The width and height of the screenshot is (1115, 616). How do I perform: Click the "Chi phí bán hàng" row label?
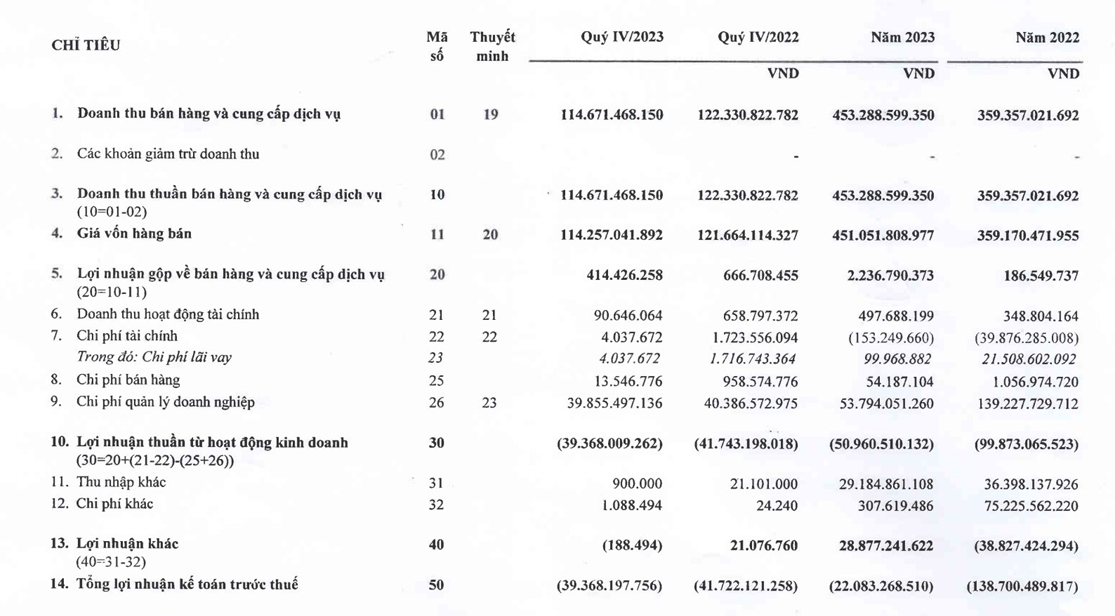[128, 380]
